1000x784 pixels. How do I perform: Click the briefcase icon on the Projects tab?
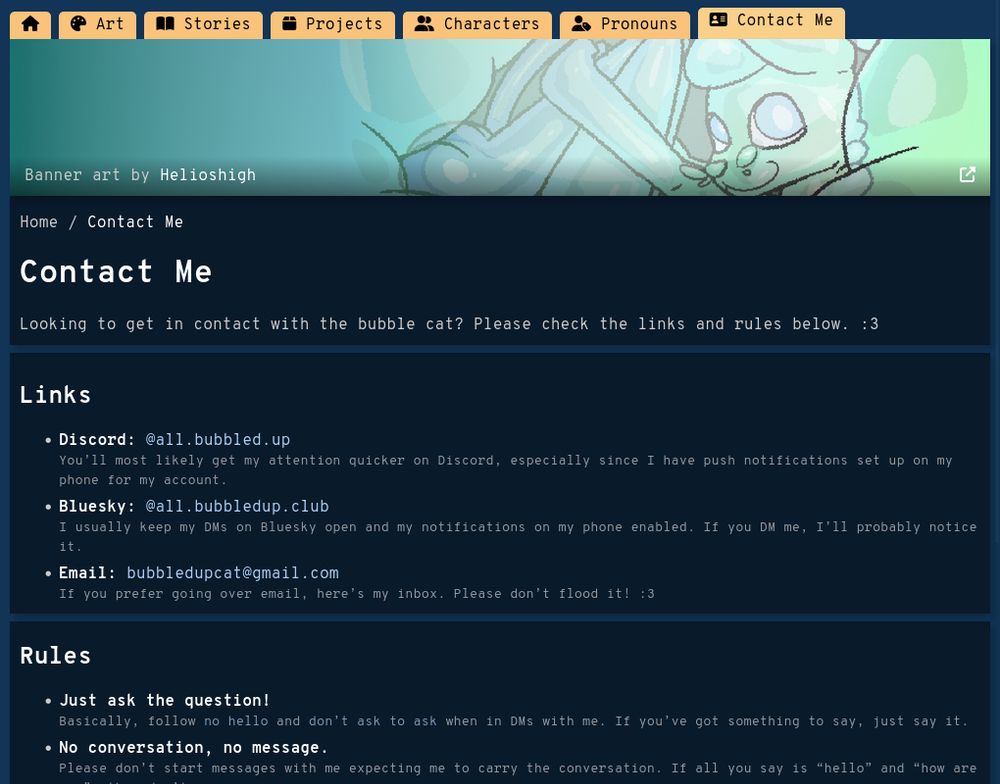(x=287, y=24)
